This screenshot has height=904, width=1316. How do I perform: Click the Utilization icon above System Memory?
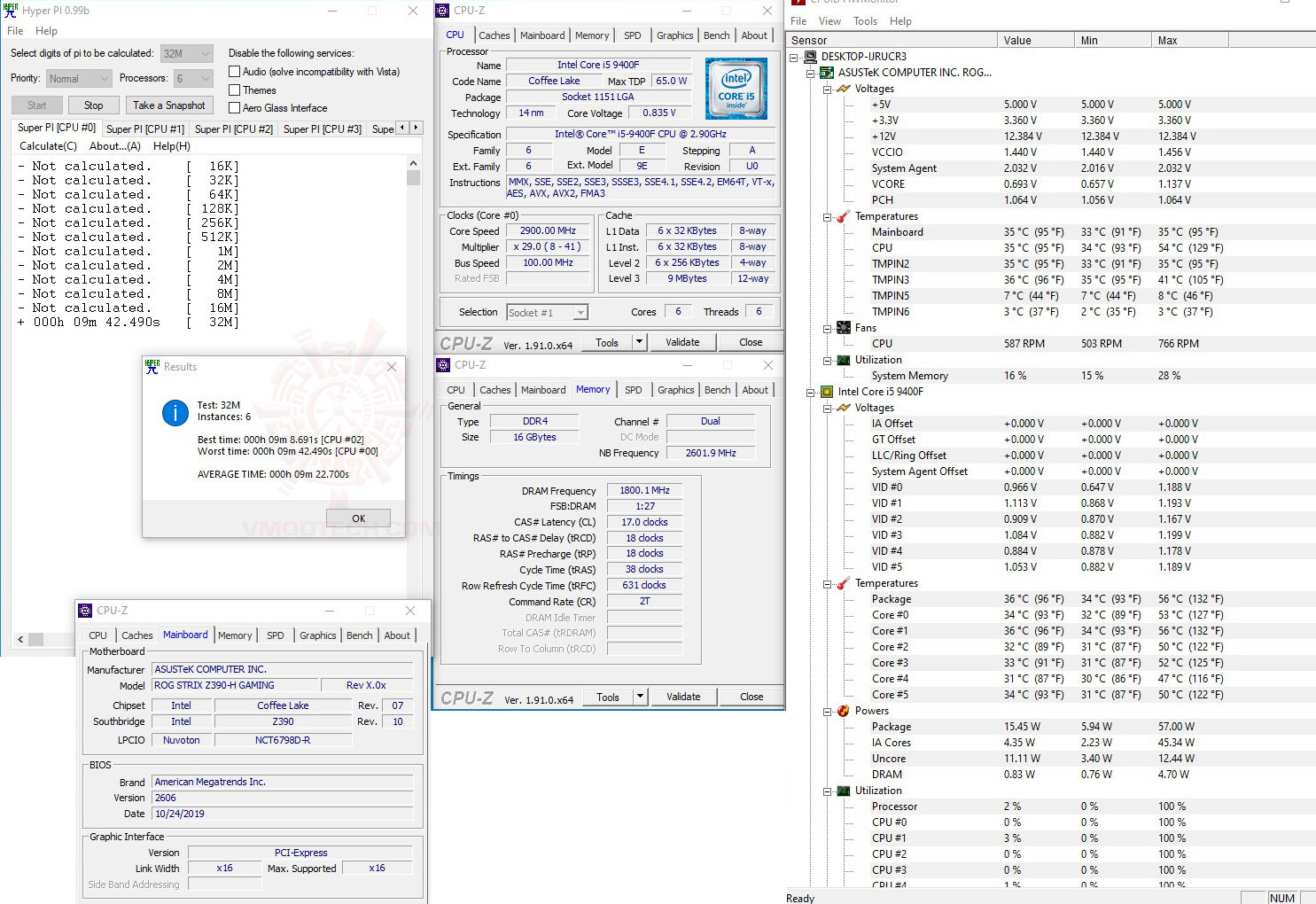click(844, 360)
